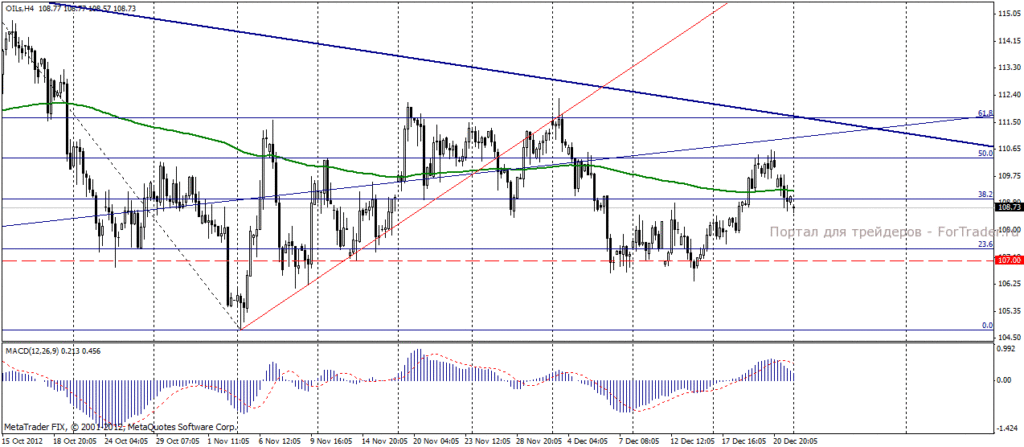Viewport: 1024px width, 447px height.
Task: Select the 61.8 Fibonacci level label
Action: 985,114
